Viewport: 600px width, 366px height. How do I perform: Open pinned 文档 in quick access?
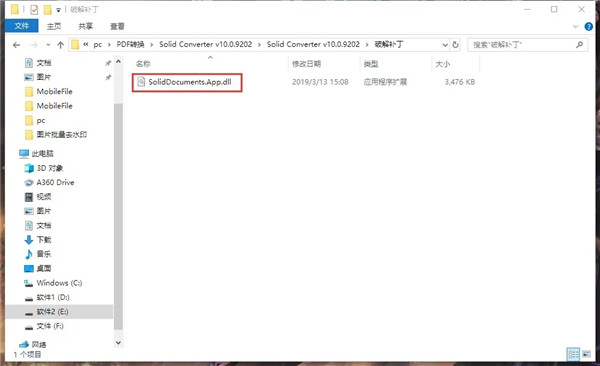(x=44, y=63)
